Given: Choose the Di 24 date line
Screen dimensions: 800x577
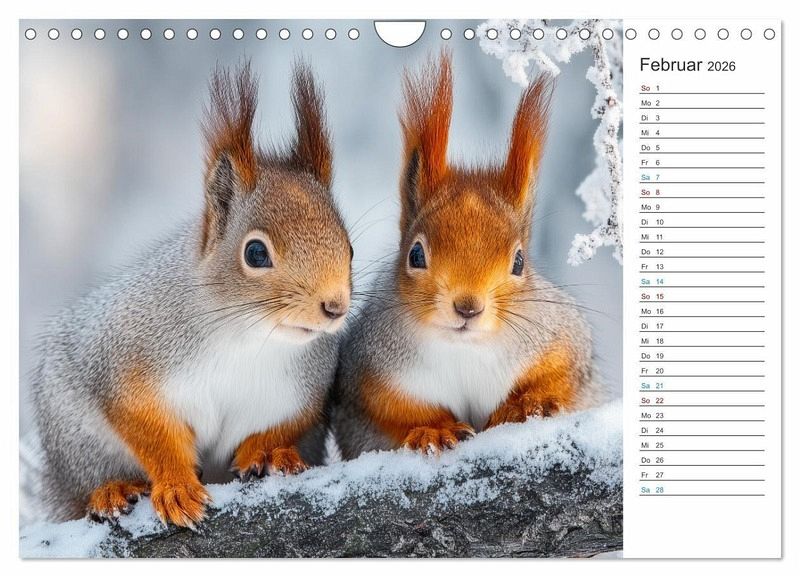Looking at the screenshot, I should [x=701, y=430].
